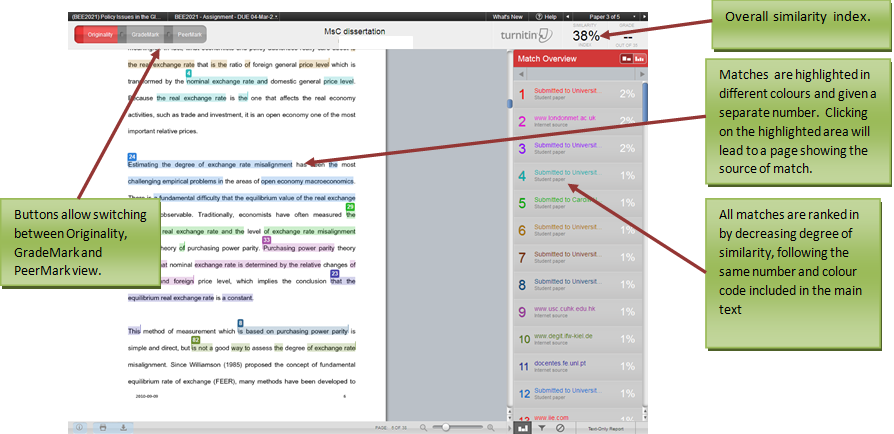
Task: Expand the BEE2021 Assignment dropdown
Action: [226, 17]
